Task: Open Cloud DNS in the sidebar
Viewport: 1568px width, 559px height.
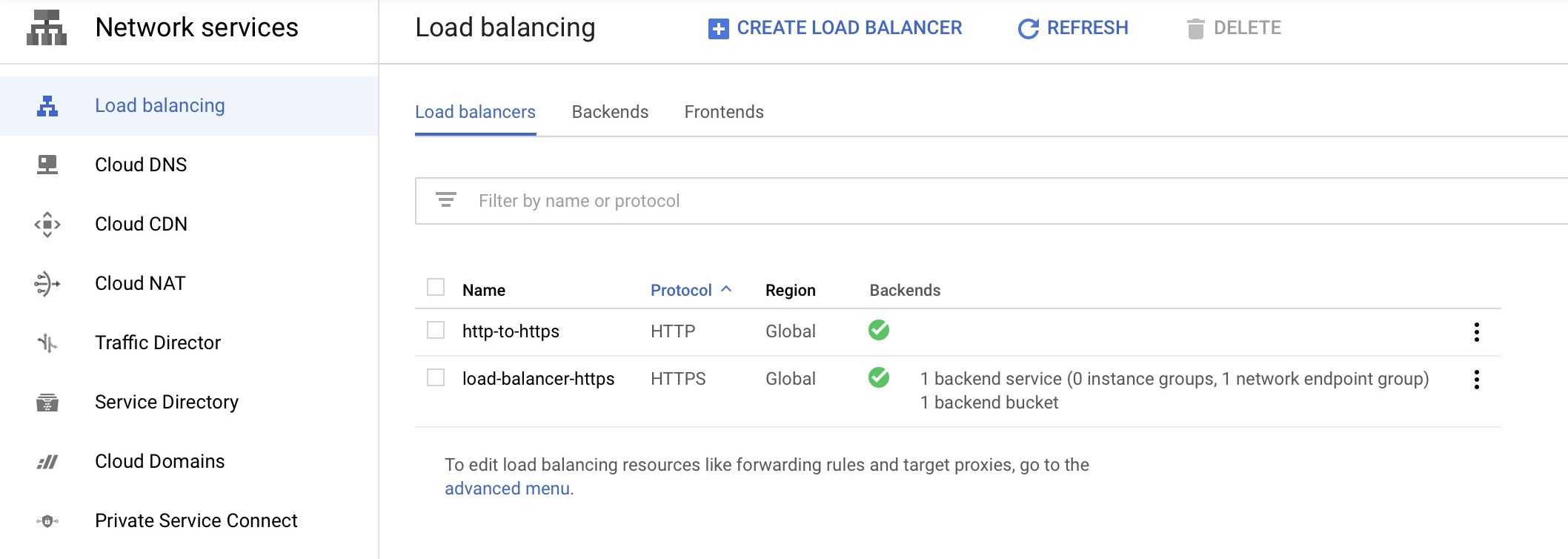Action: [x=189, y=165]
